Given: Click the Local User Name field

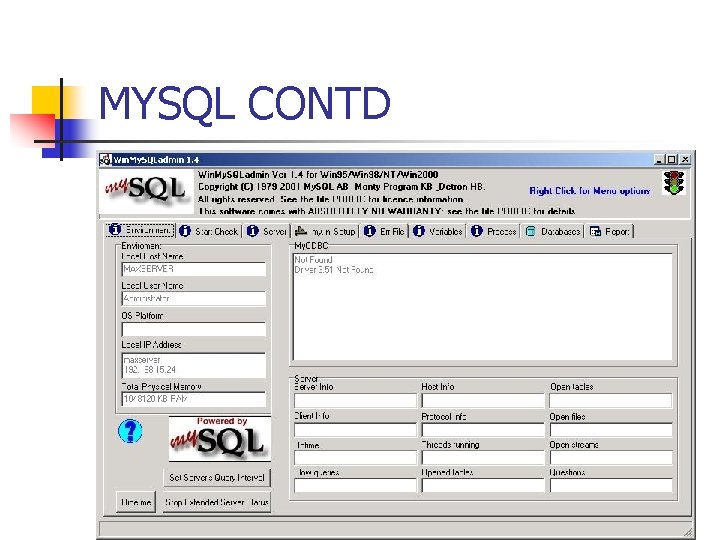Looking at the screenshot, I should (193, 298).
